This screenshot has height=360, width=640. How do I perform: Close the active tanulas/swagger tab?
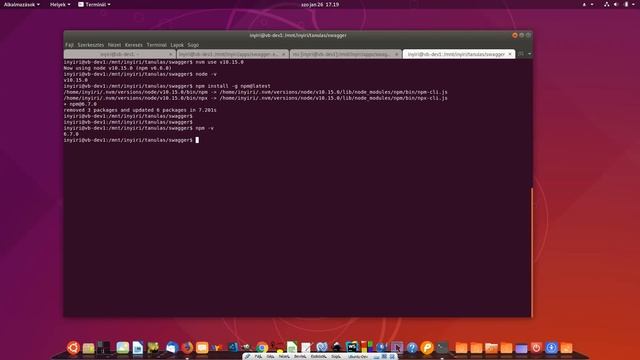(x=510, y=54)
